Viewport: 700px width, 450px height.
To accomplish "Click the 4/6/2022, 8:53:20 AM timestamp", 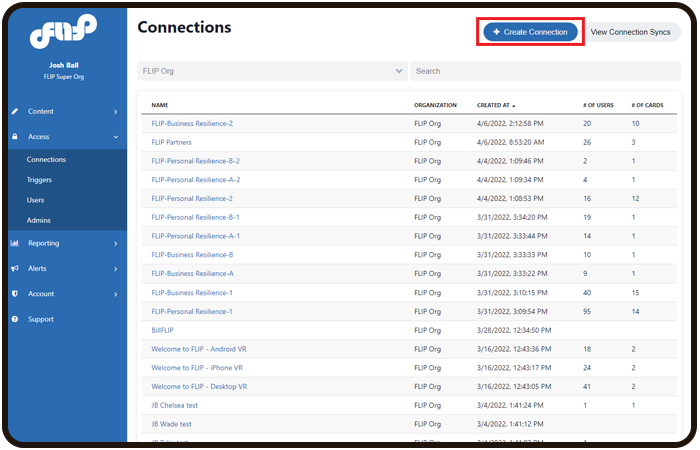I will tap(511, 142).
